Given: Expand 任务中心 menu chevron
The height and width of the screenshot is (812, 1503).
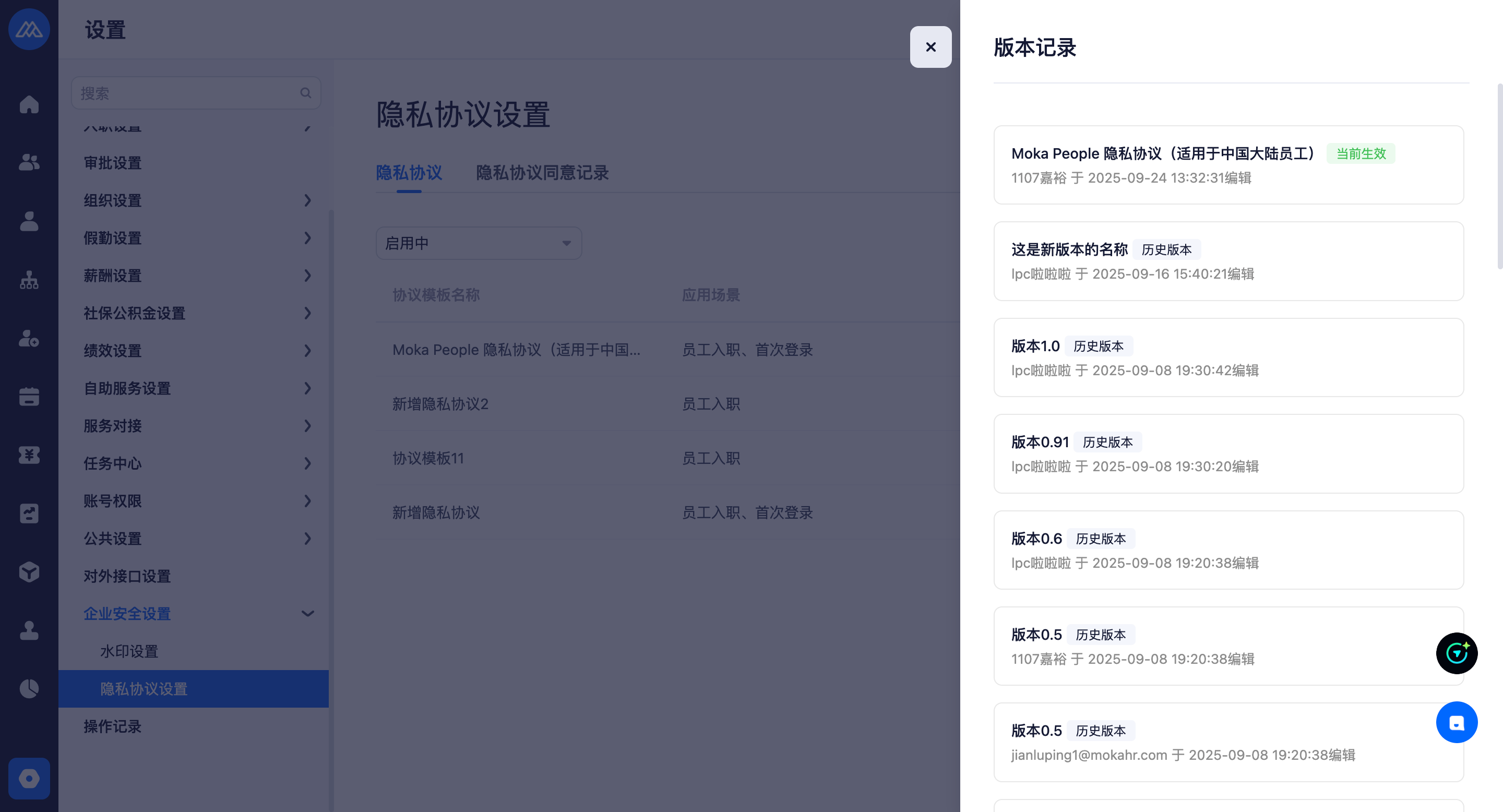Looking at the screenshot, I should pos(307,463).
